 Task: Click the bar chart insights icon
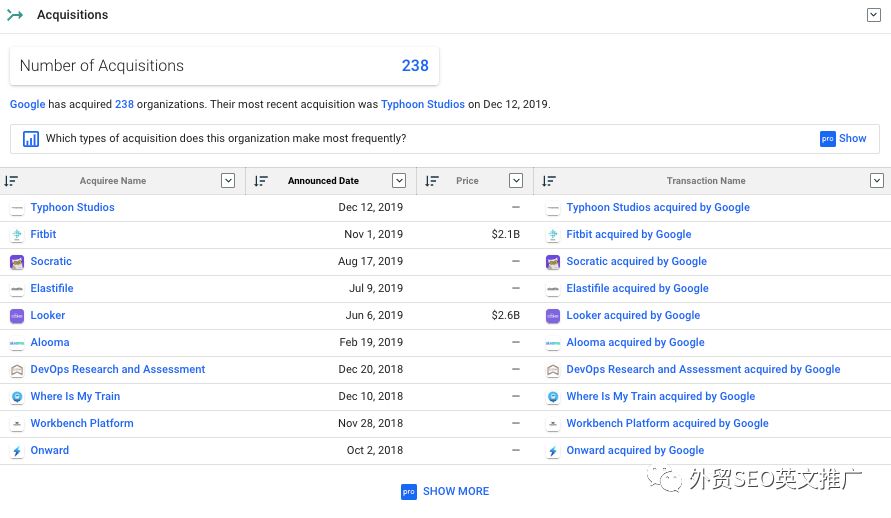31,139
